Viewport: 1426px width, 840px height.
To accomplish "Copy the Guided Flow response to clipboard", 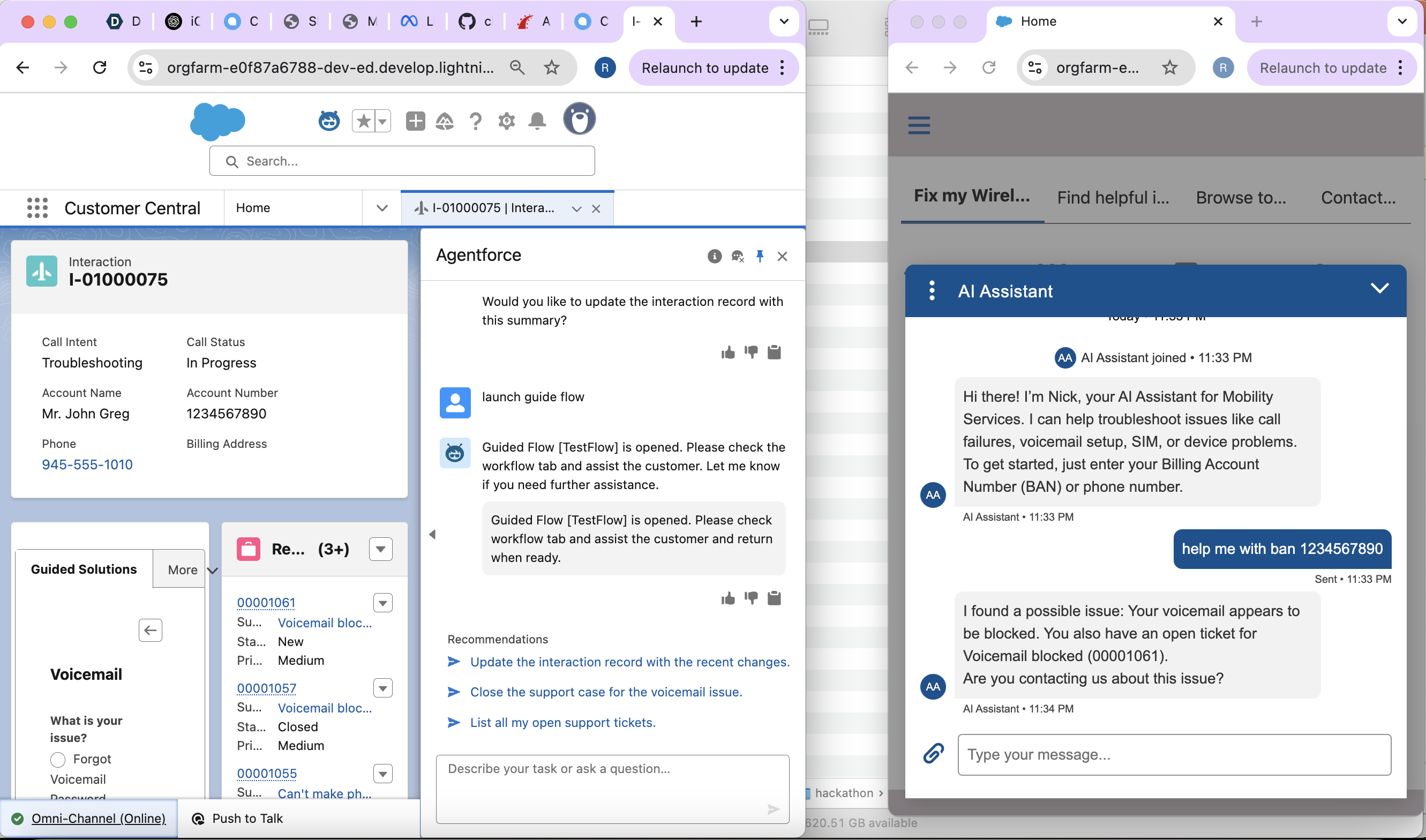I will (x=774, y=598).
